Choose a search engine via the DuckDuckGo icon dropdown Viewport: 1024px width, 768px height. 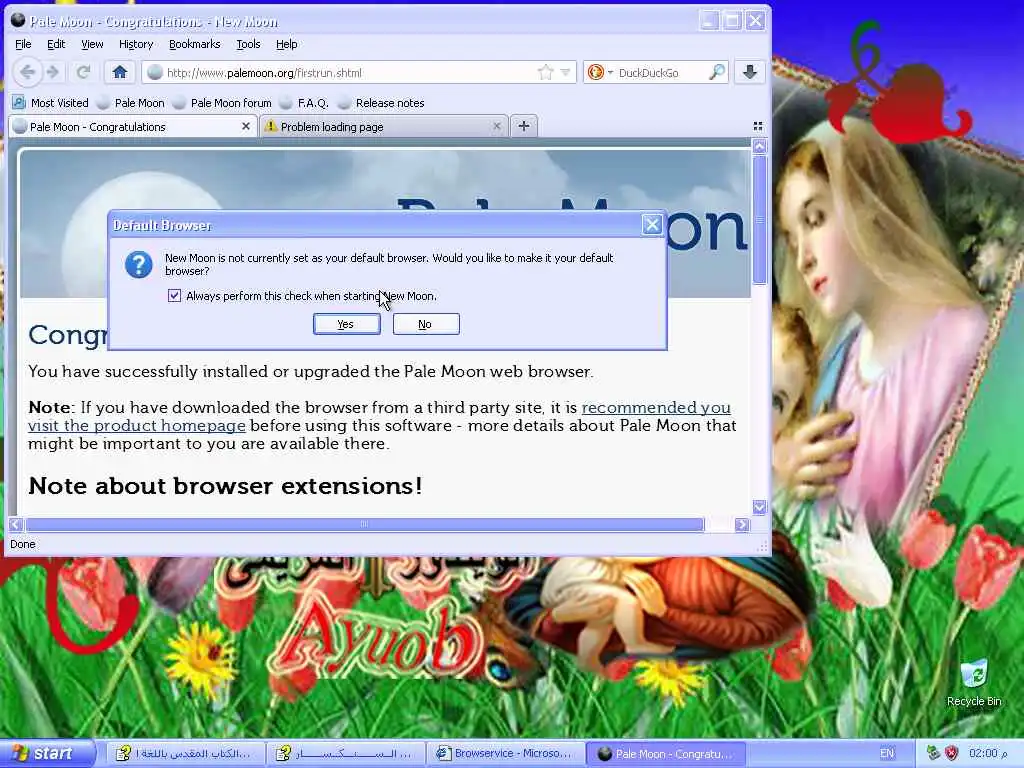click(x=600, y=72)
